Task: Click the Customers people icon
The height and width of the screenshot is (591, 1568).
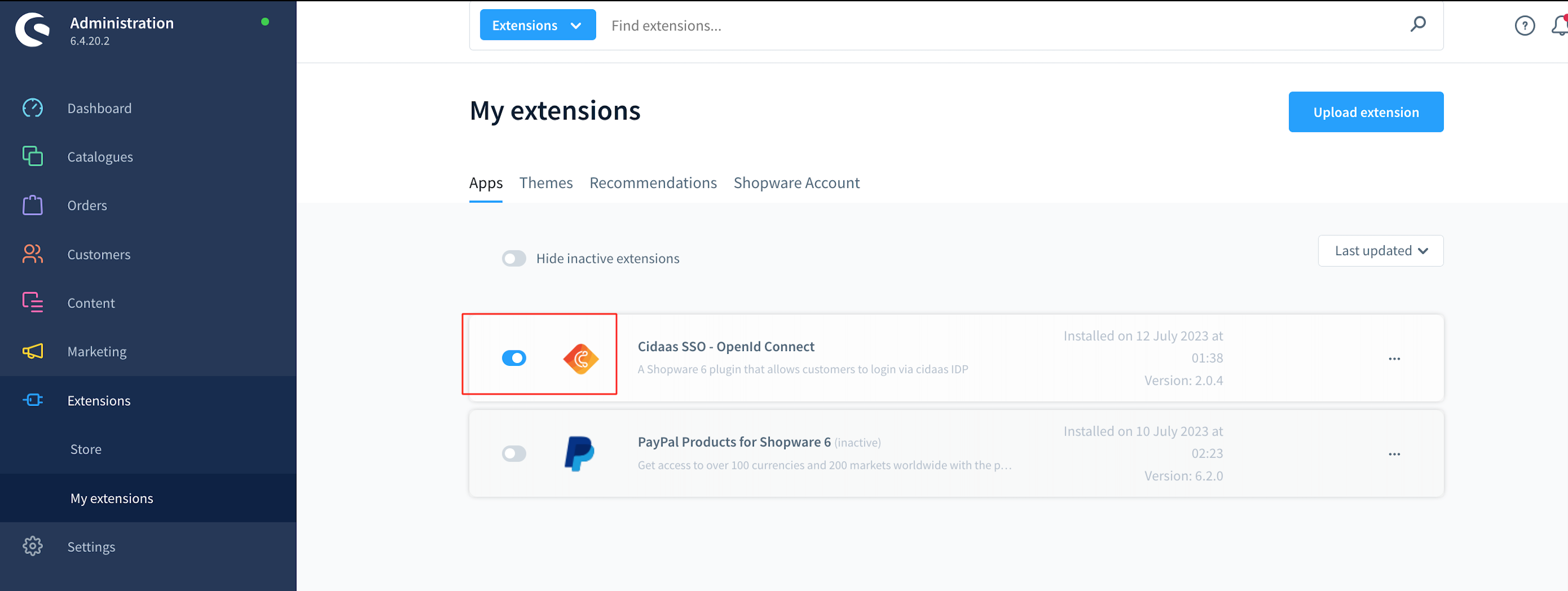Action: tap(32, 254)
